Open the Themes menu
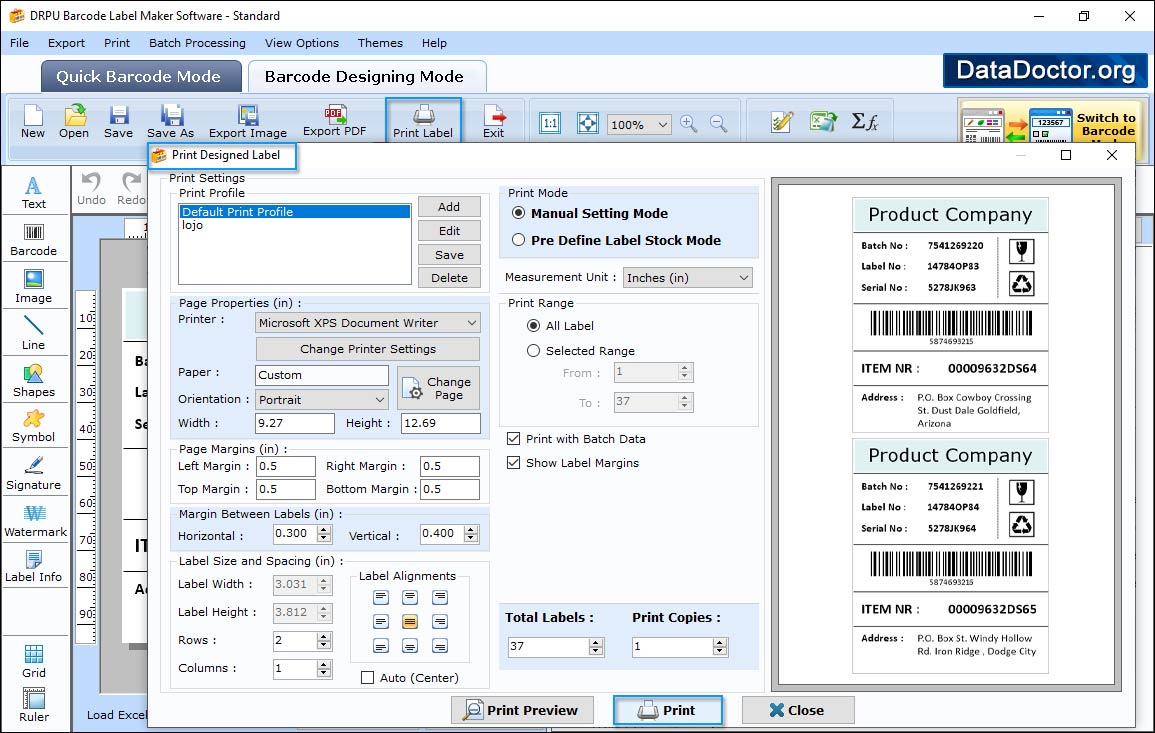The width and height of the screenshot is (1155, 733). tap(380, 43)
